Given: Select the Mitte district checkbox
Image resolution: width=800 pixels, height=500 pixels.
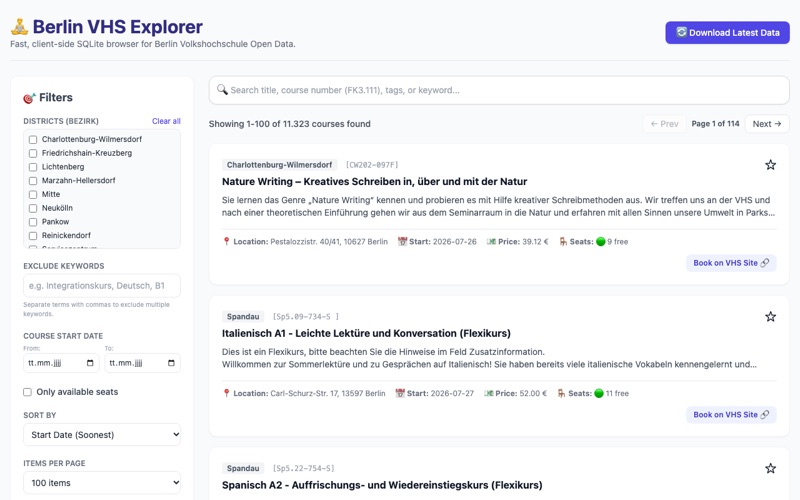Looking at the screenshot, I should [x=33, y=194].
